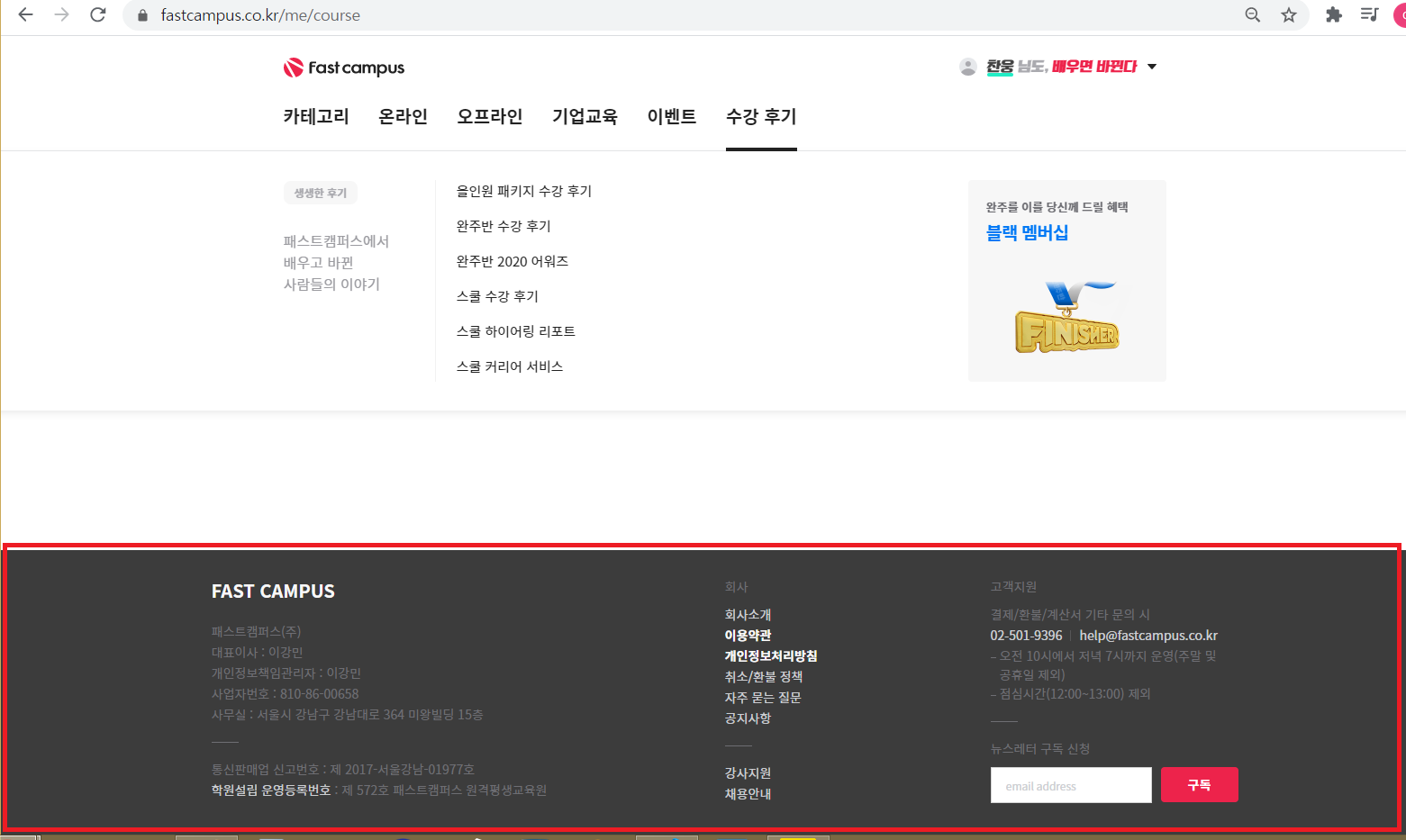Click the 블랙 멤버십 link

(1027, 232)
